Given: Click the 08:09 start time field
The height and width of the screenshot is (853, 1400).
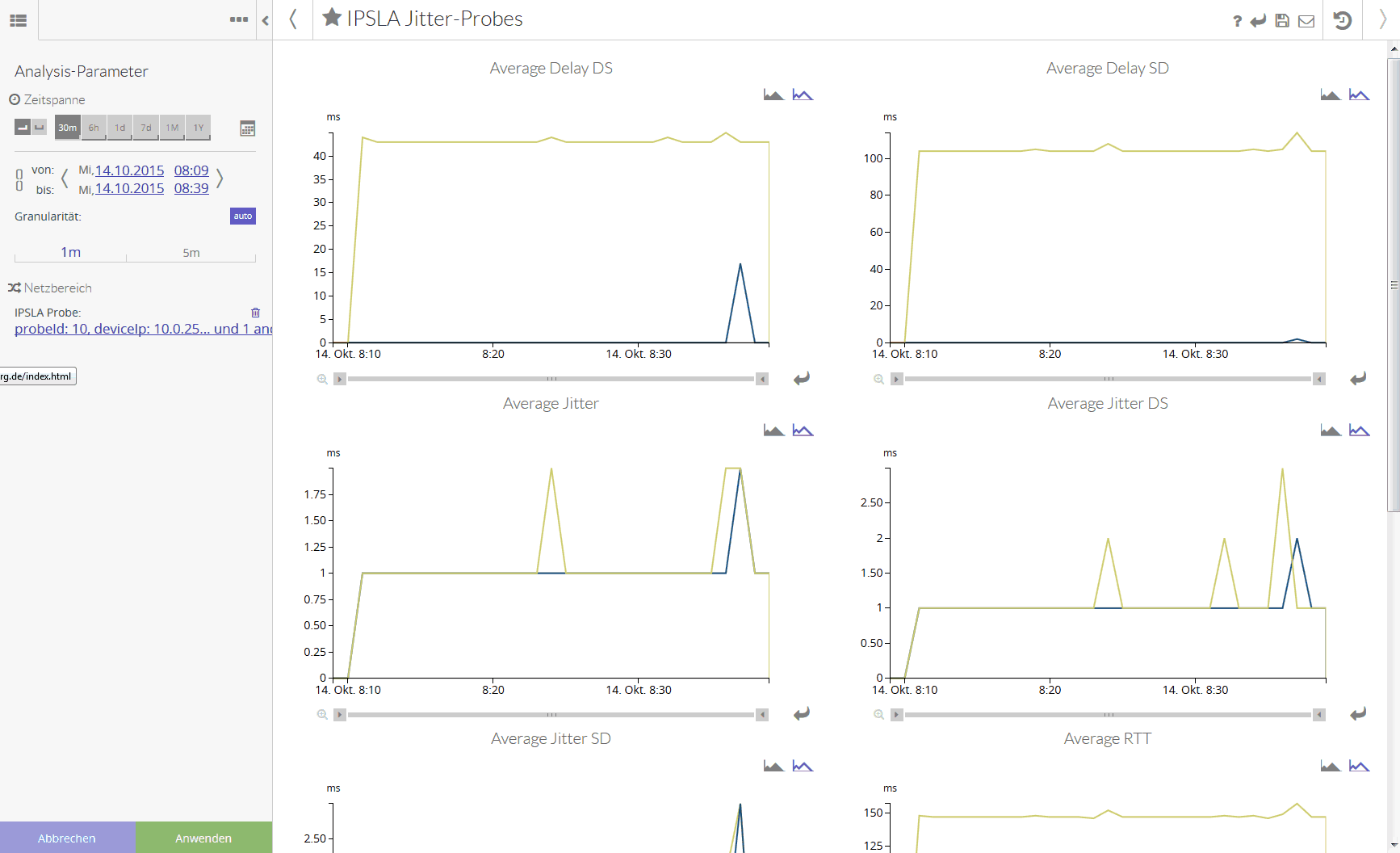Looking at the screenshot, I should point(191,170).
